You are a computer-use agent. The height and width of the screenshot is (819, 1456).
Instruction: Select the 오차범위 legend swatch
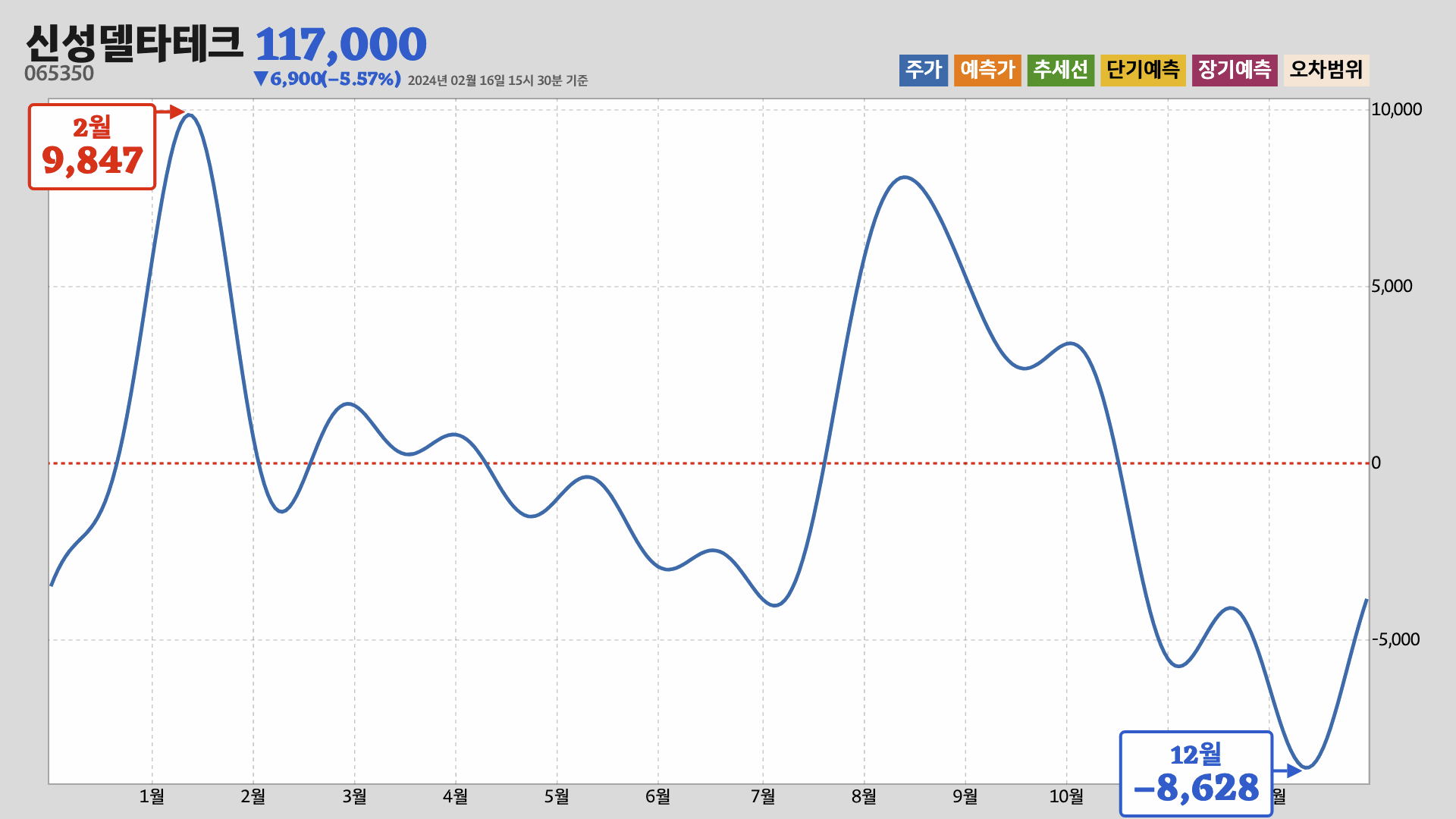(1326, 70)
